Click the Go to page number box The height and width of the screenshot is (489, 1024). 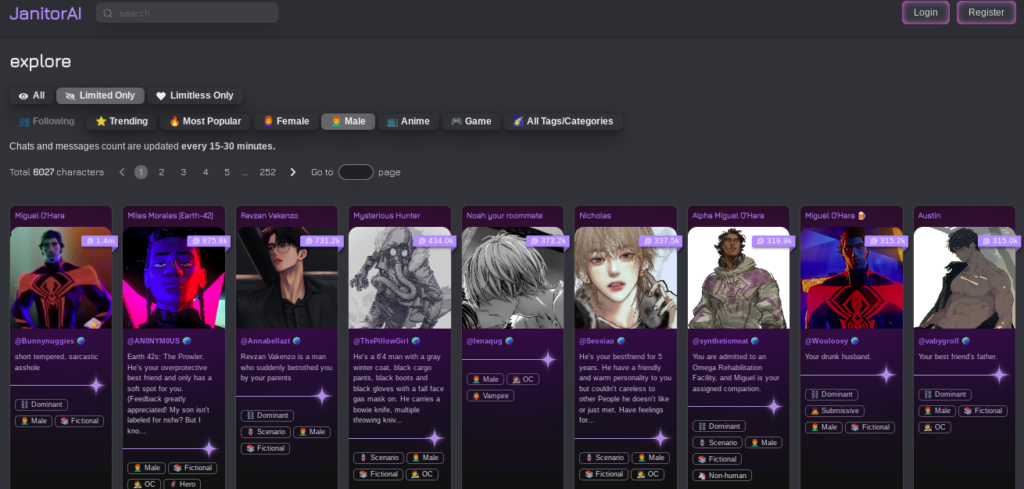tap(356, 172)
